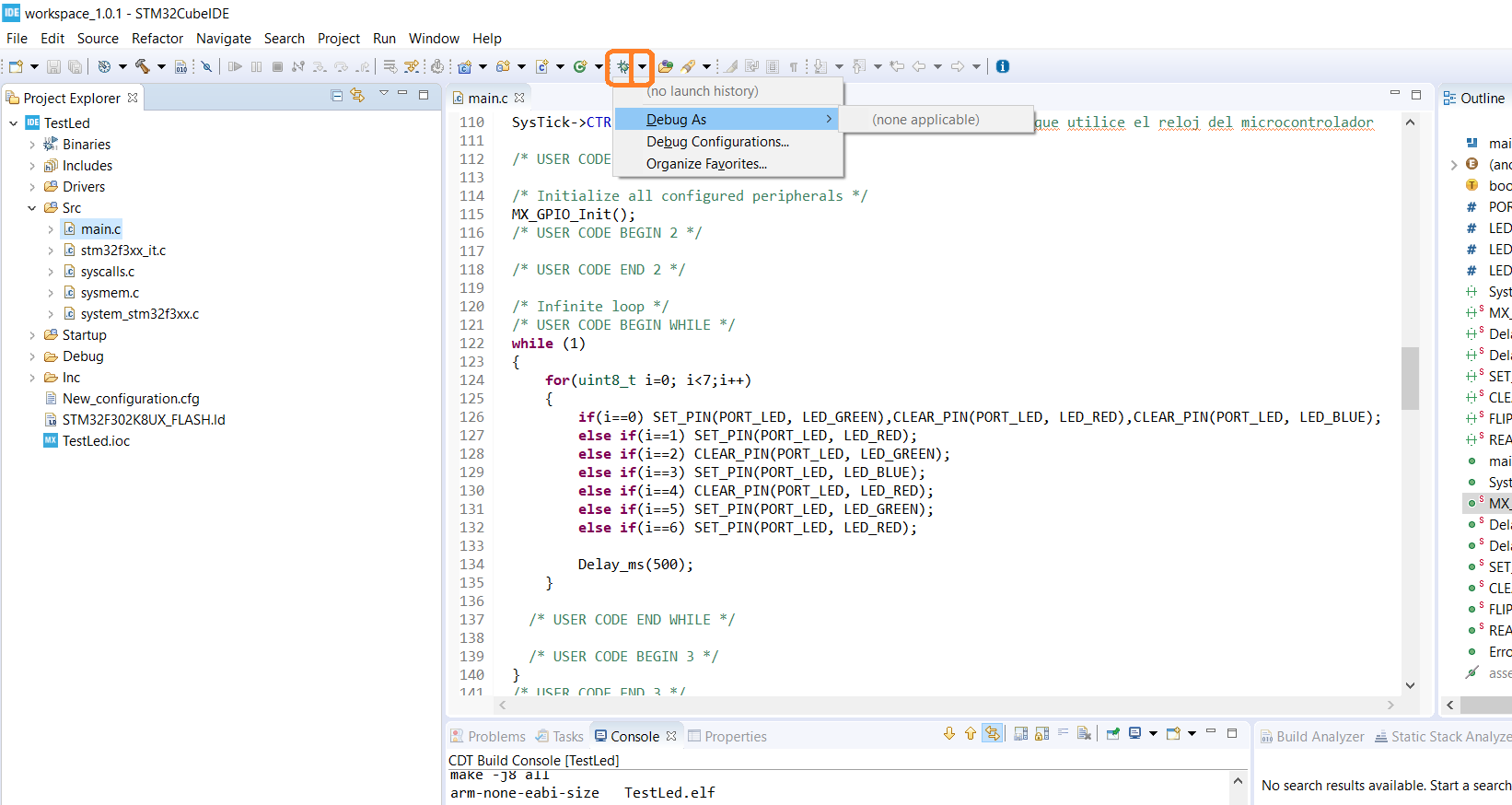1512x805 pixels.
Task: Click the New C source file icon
Action: (542, 66)
